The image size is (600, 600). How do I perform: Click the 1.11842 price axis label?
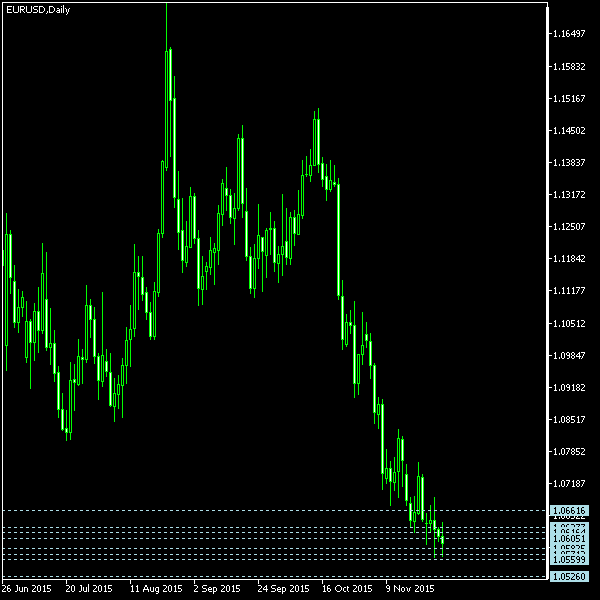point(569,259)
